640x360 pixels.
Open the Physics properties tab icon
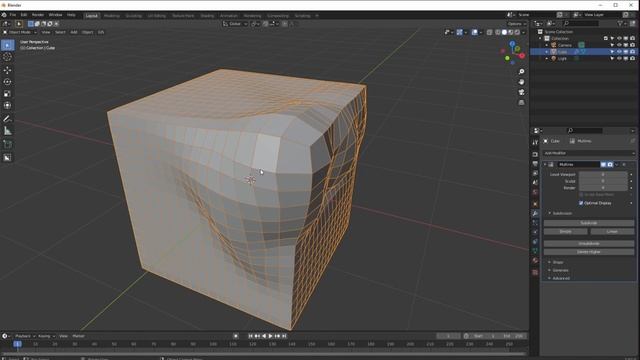535,232
